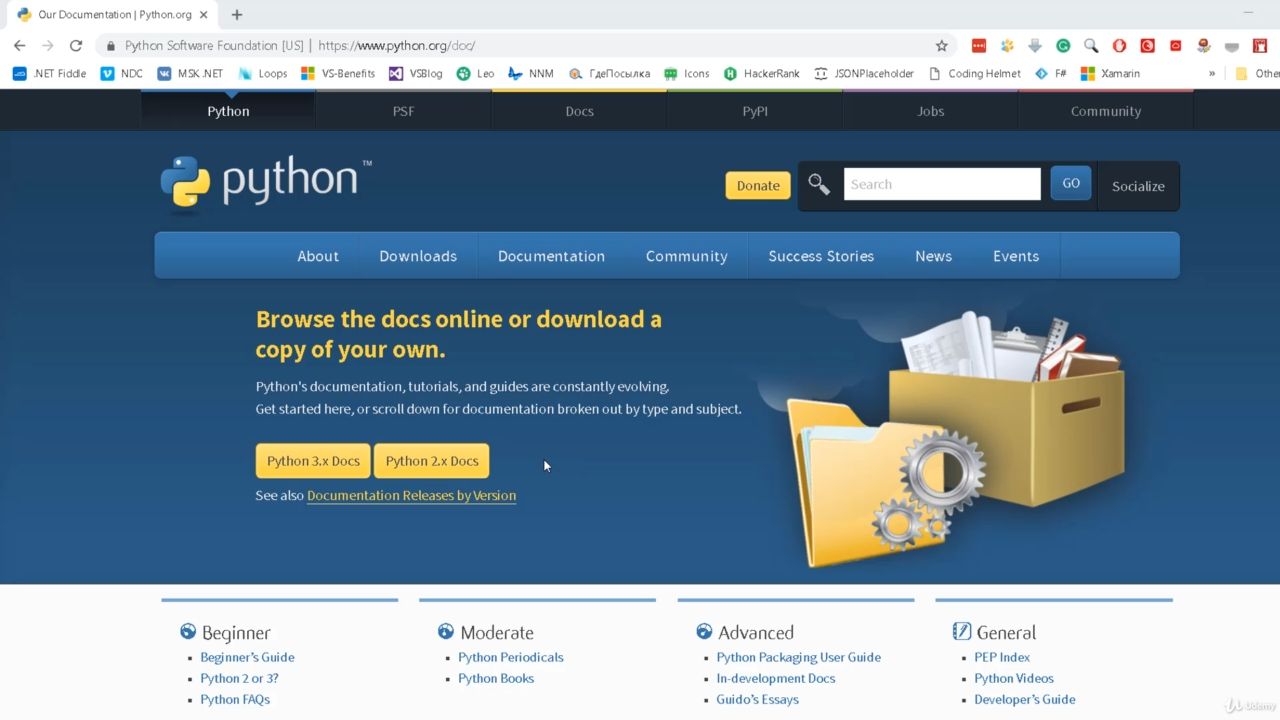Open the Coding Helmet bookmark
1280x720 pixels.
[x=975, y=73]
